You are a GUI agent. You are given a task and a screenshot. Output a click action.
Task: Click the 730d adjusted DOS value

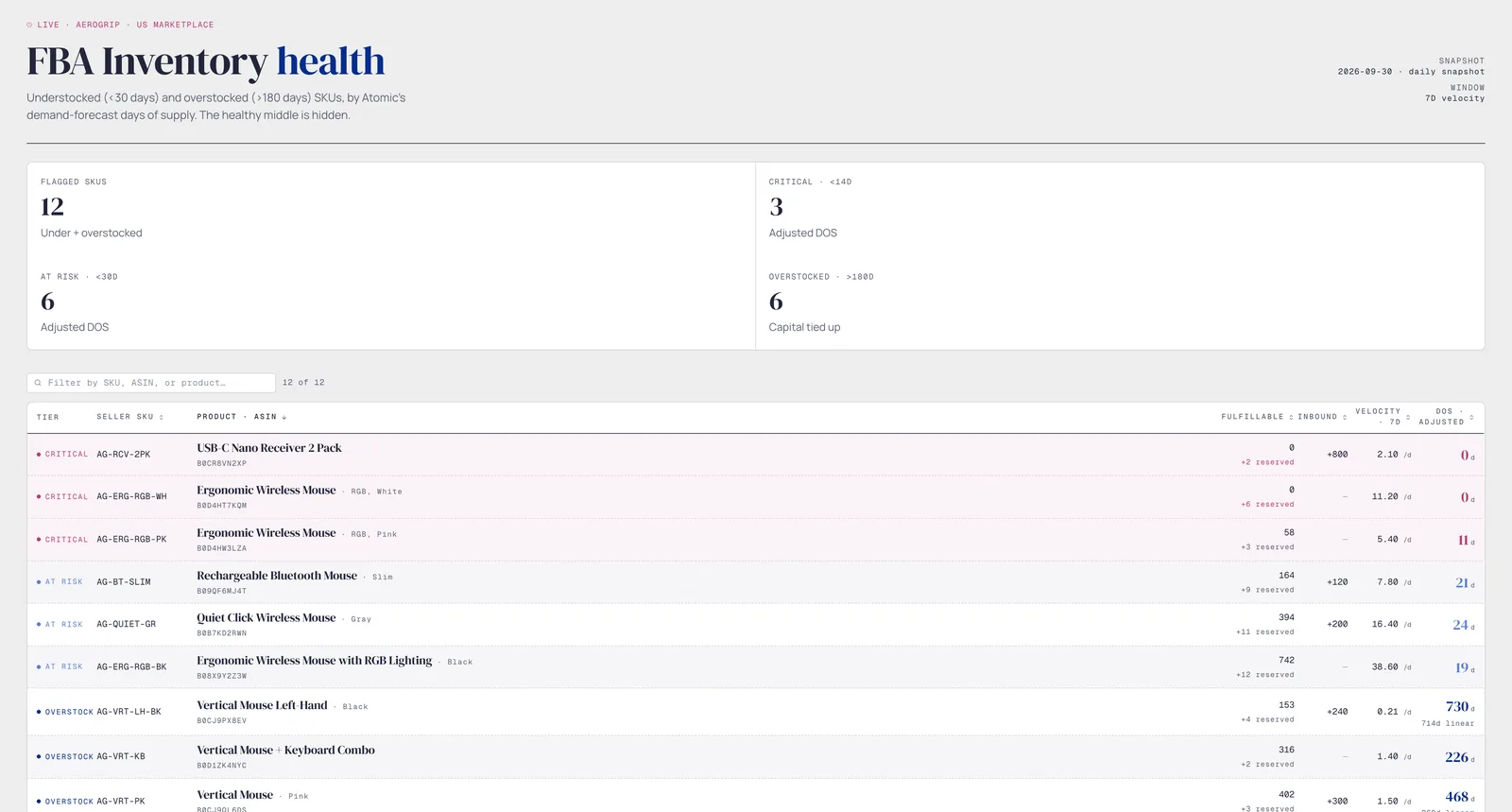pos(1460,707)
